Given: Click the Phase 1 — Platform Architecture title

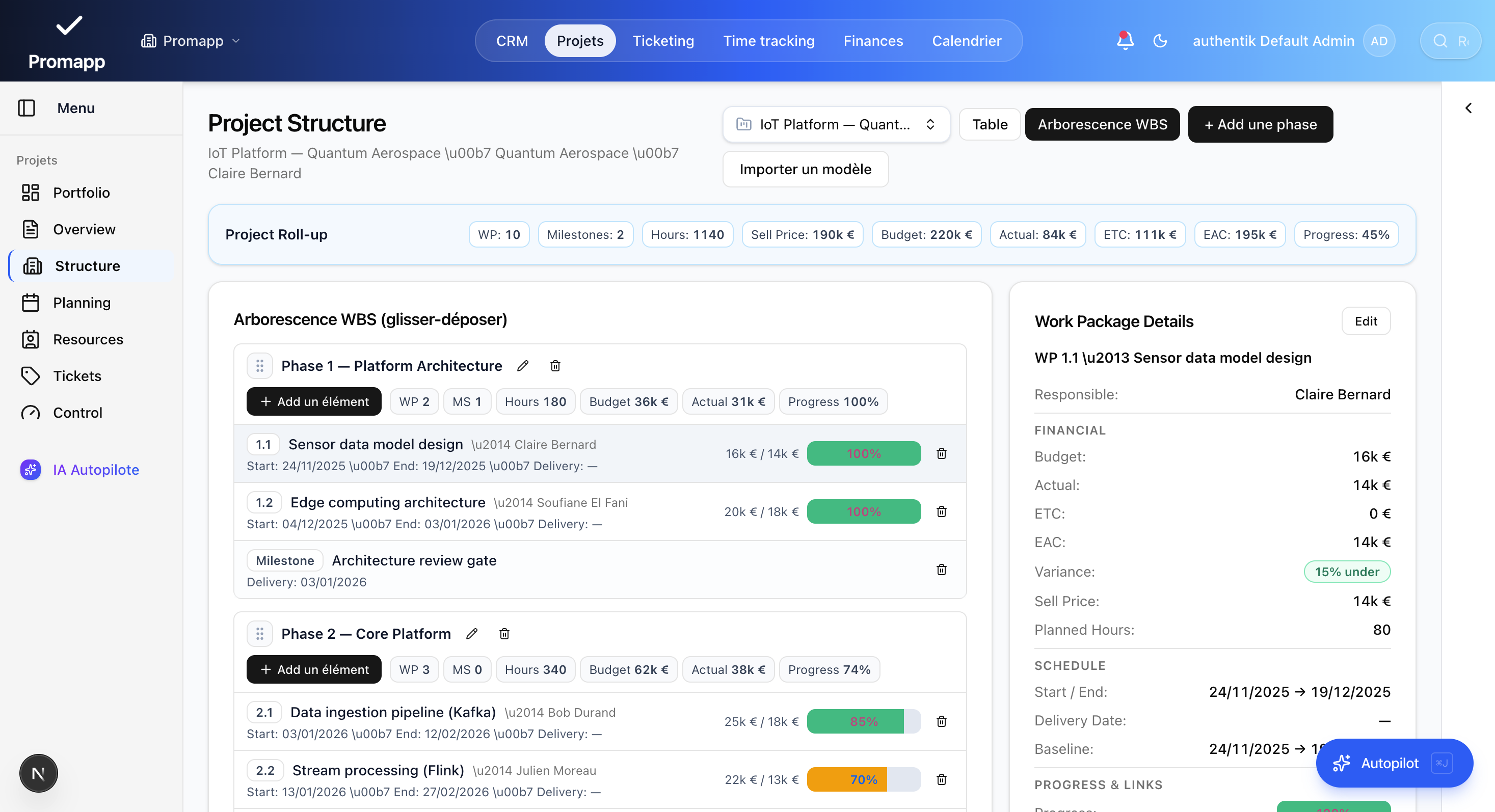Looking at the screenshot, I should (392, 366).
